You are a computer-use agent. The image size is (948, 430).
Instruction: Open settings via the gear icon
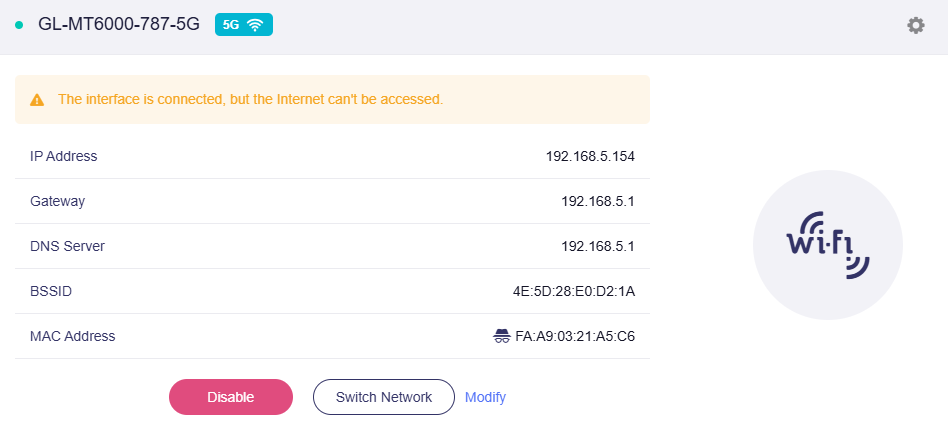coord(915,25)
